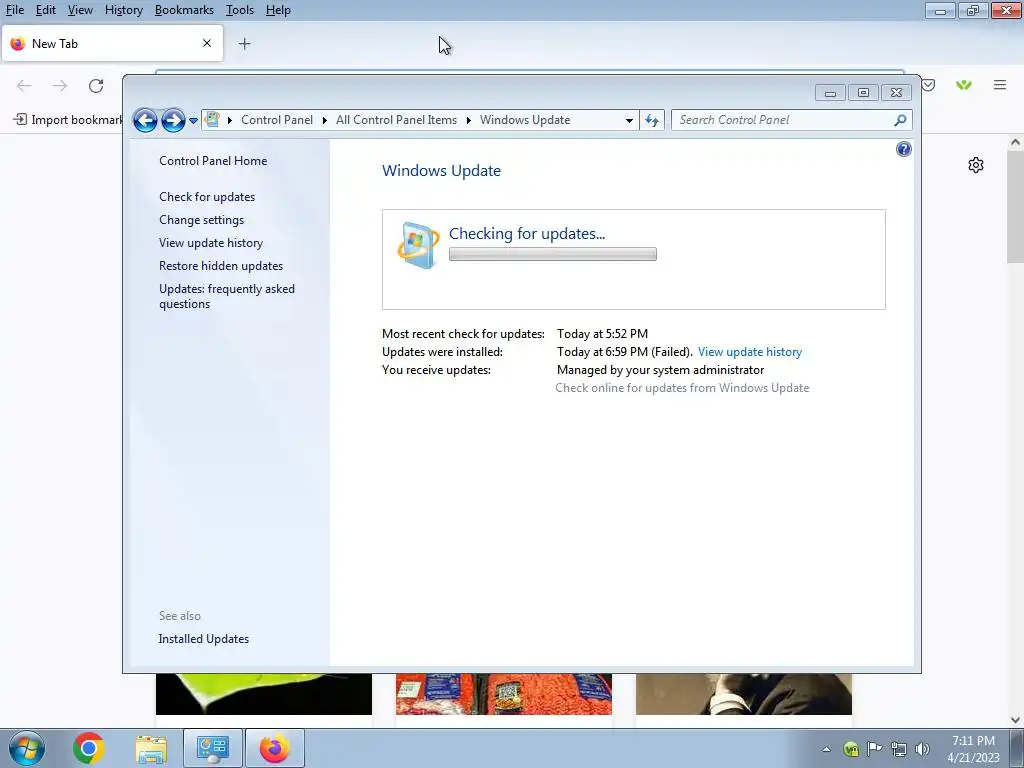Open Updates: frequently asked questions link
Viewport: 1024px width, 768px height.
click(x=227, y=296)
